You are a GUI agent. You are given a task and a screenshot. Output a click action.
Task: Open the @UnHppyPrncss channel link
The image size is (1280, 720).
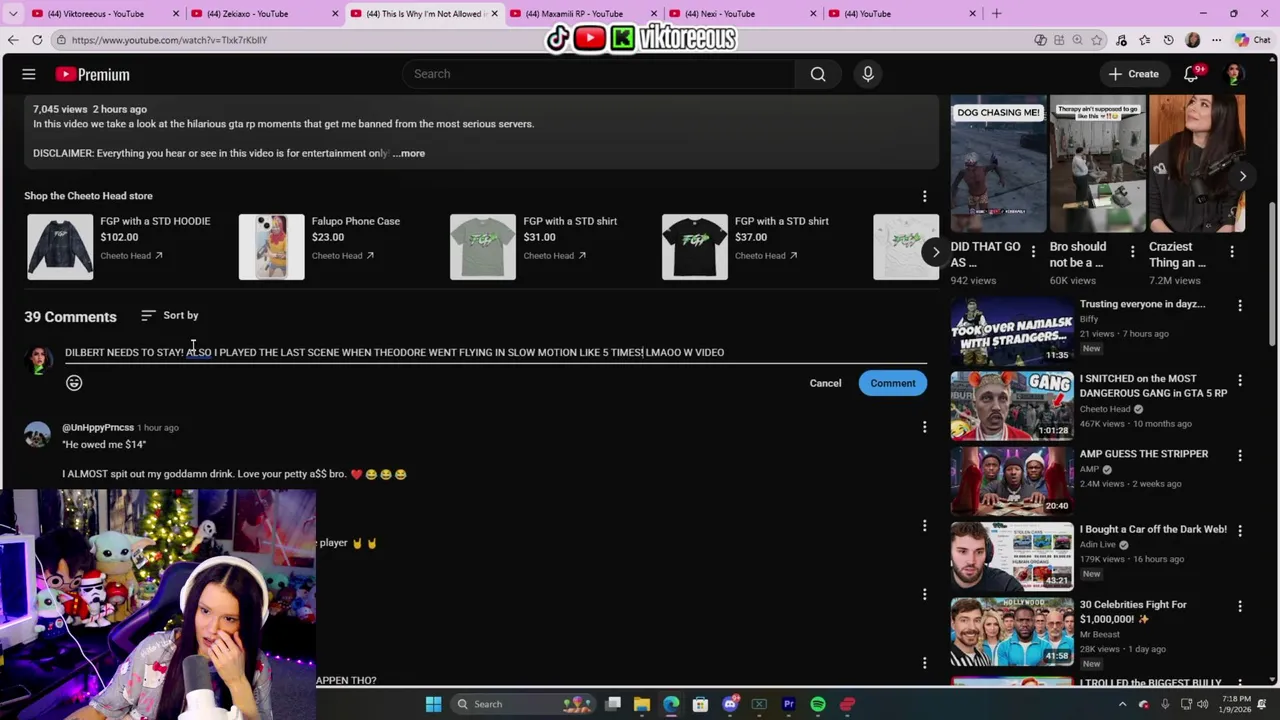(x=98, y=427)
